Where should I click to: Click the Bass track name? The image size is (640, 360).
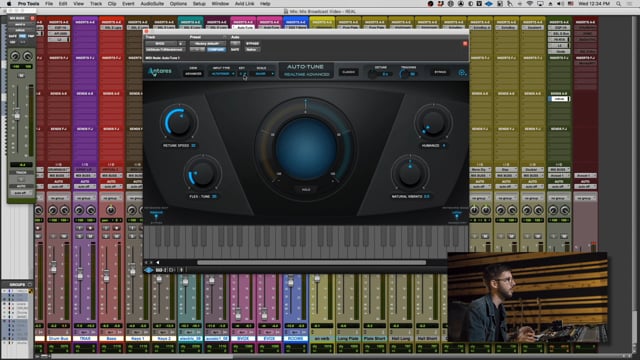[111, 338]
